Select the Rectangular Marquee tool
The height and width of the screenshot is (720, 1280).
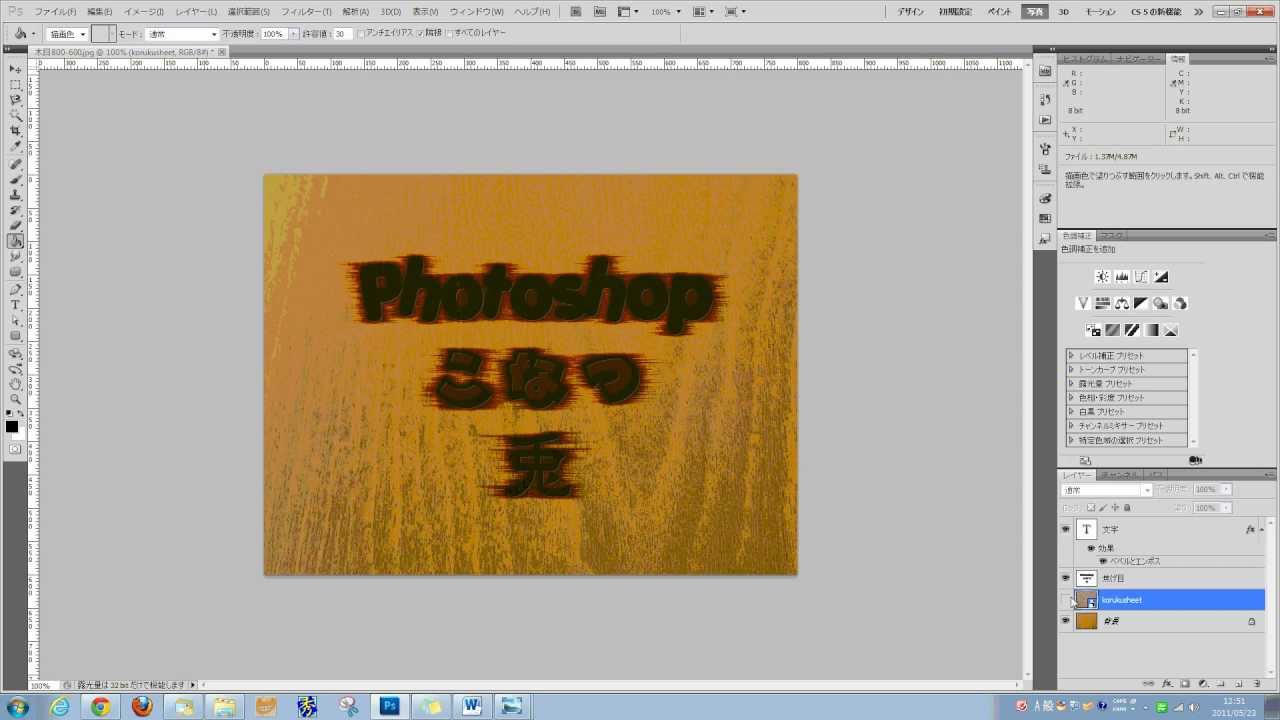pyautogui.click(x=16, y=85)
